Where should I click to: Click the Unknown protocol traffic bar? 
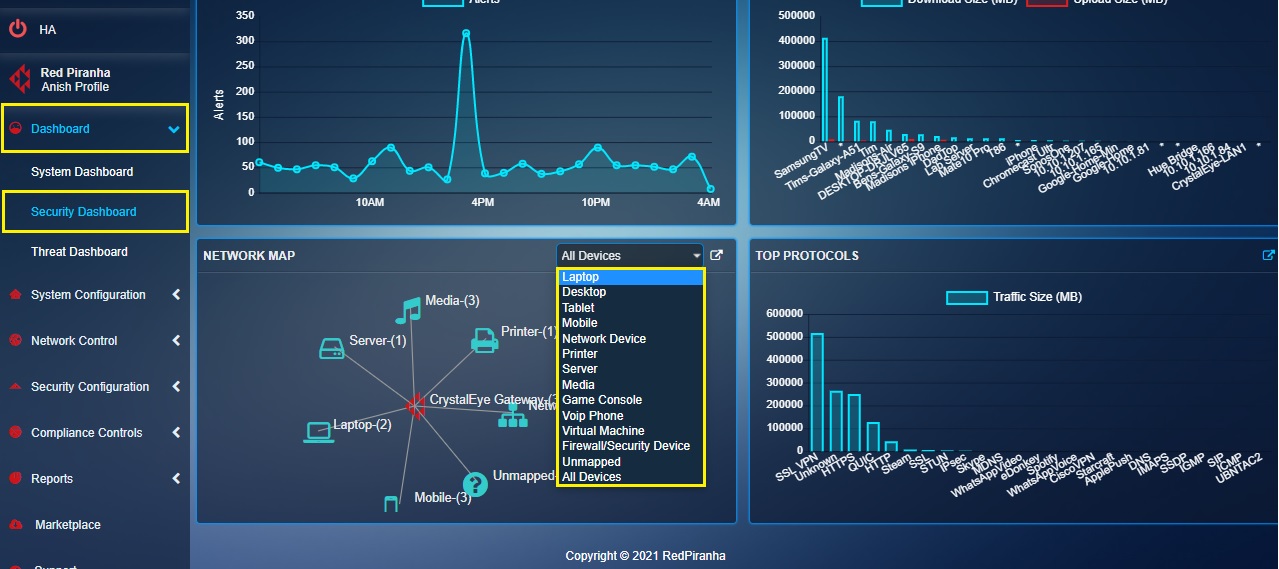(836, 421)
